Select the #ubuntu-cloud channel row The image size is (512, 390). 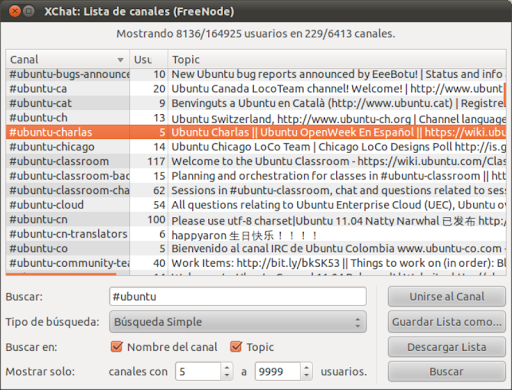point(256,205)
